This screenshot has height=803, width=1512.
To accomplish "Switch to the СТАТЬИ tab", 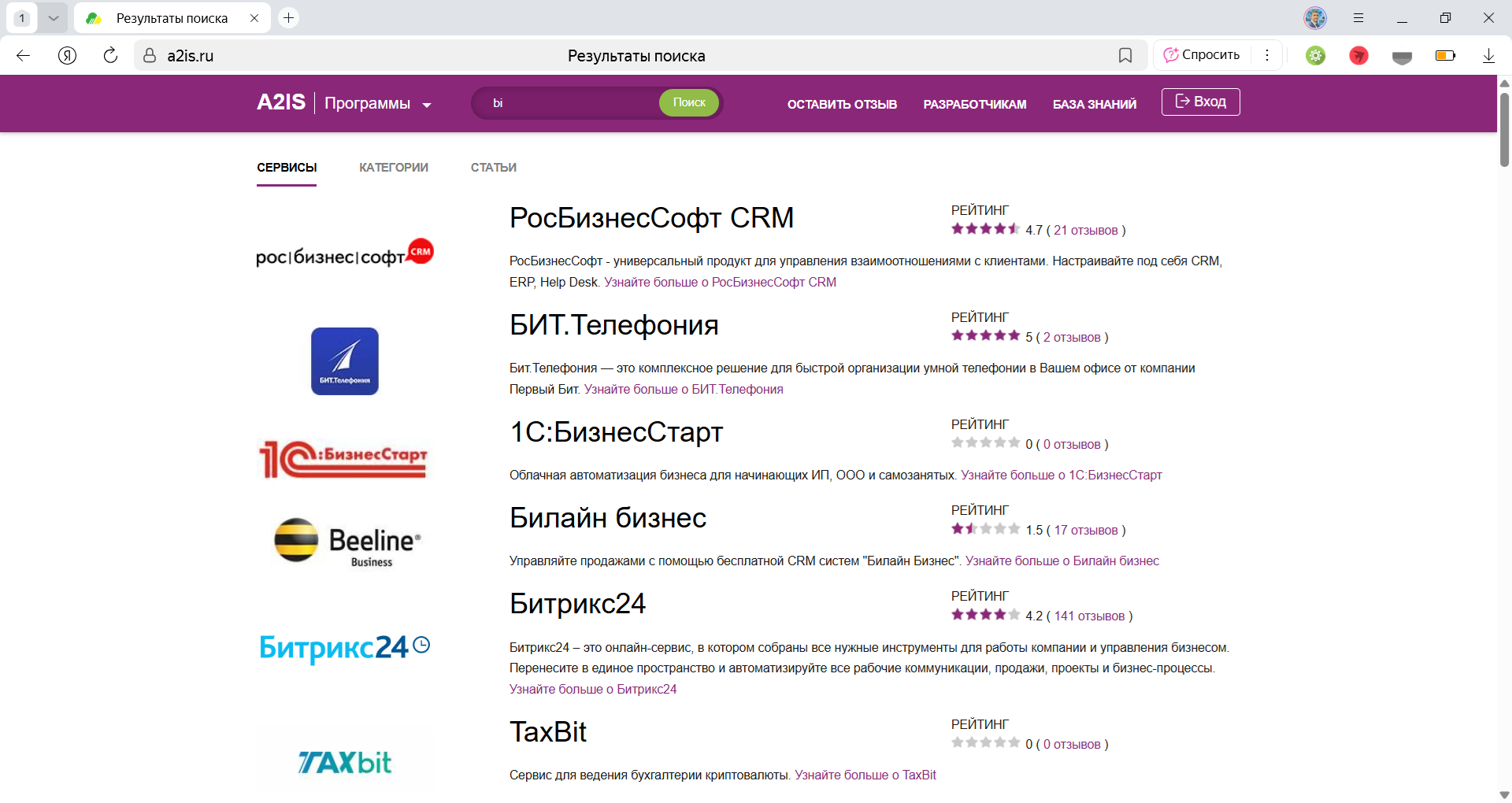I will 494,168.
